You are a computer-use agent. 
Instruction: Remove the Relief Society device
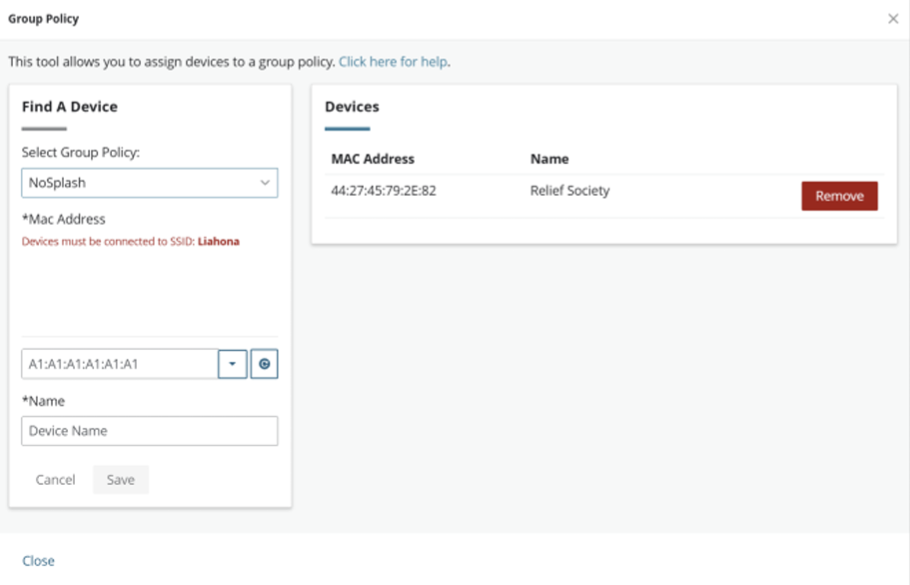(x=839, y=196)
